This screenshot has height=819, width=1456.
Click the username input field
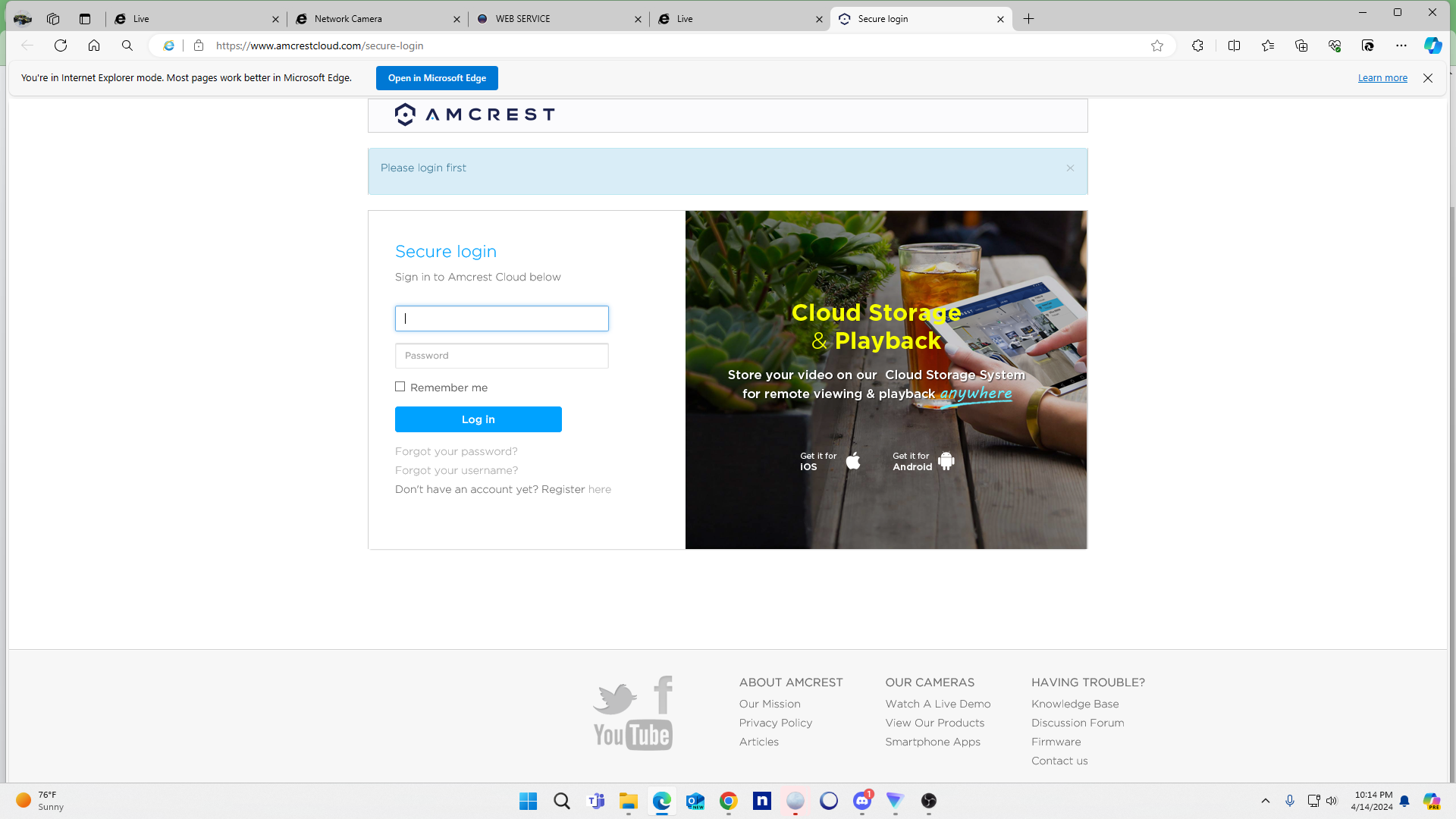coord(502,317)
